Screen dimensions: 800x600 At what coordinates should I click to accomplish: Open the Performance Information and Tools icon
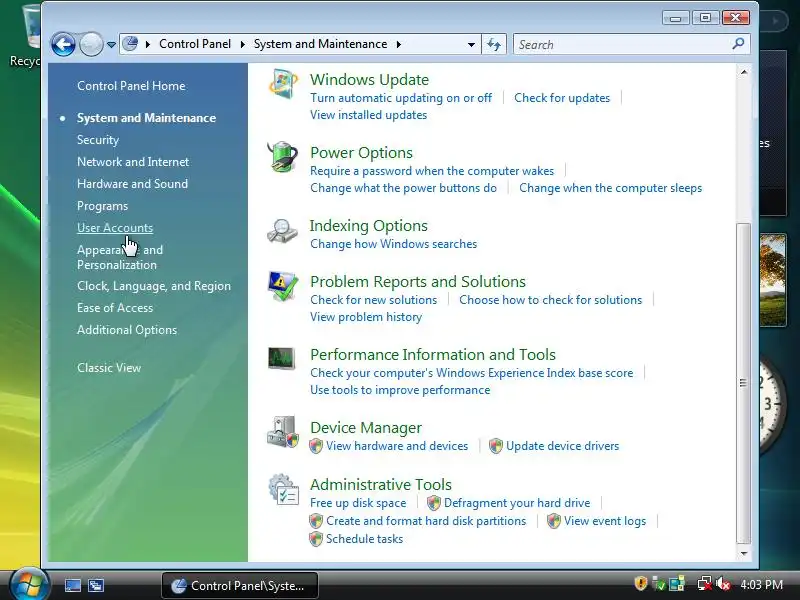282,358
